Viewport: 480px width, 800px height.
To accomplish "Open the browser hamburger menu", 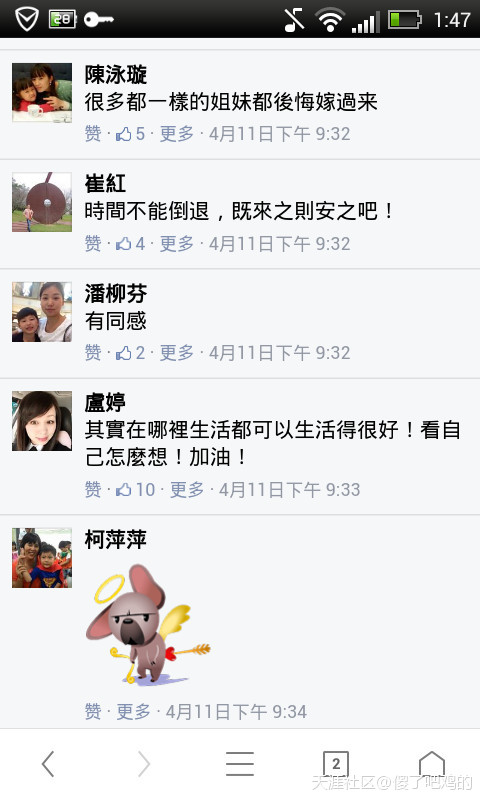I will pyautogui.click(x=240, y=764).
